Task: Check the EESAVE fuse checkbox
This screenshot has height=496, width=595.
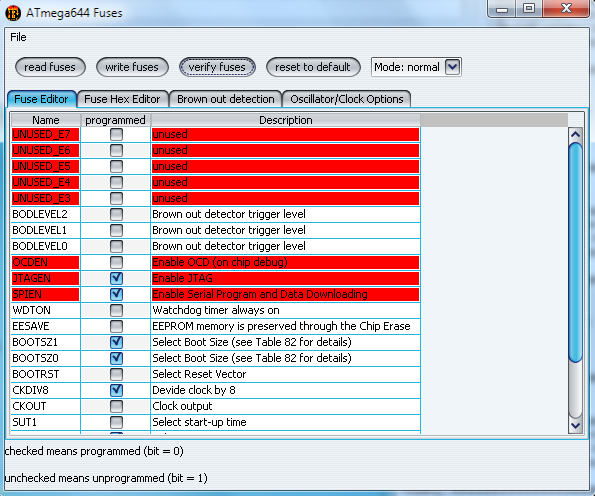Action: coord(116,326)
